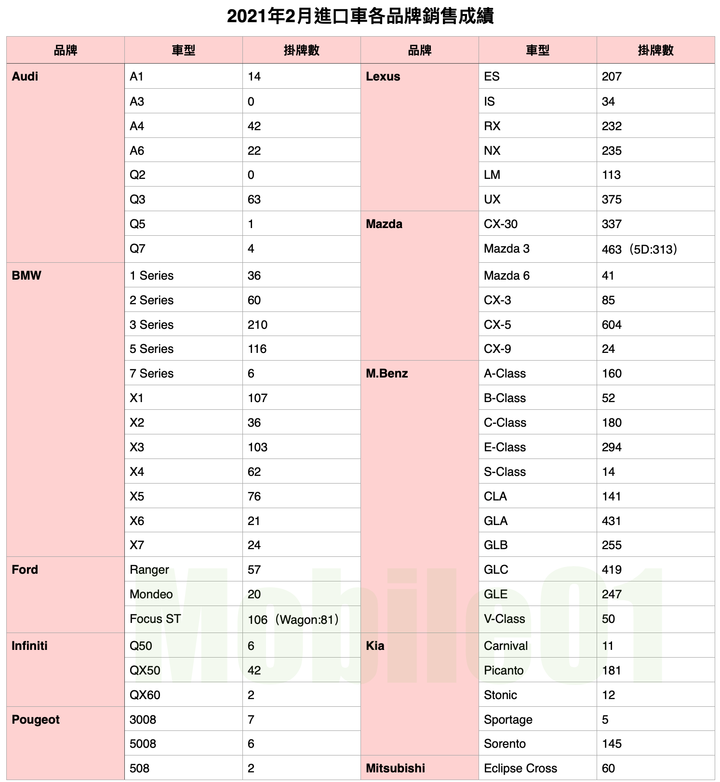Screen dimensions: 720x782
Task: Click the rightmost 掛牌數 column header
Action: (656, 50)
